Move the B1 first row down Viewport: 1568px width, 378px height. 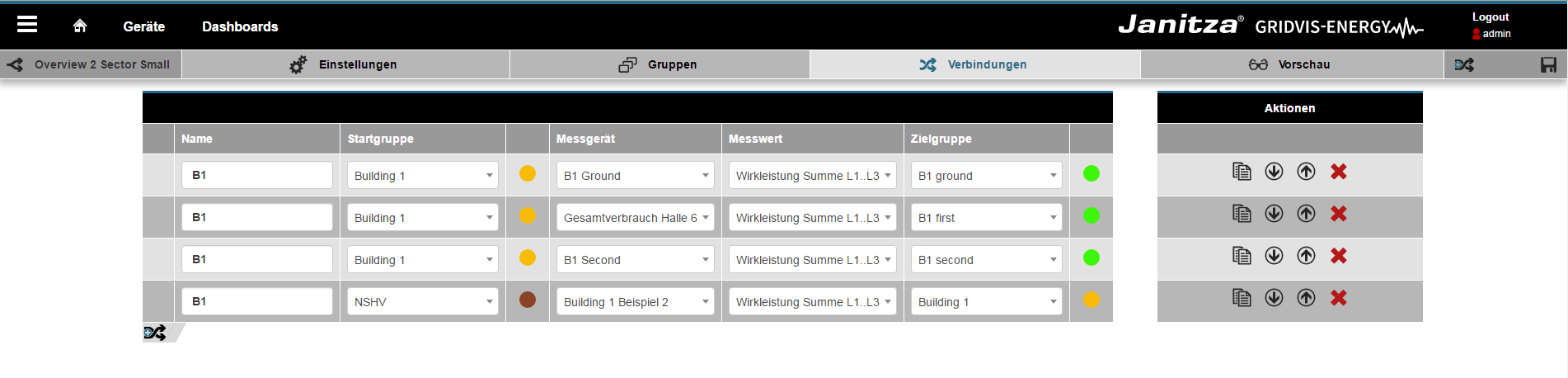coord(1274,214)
